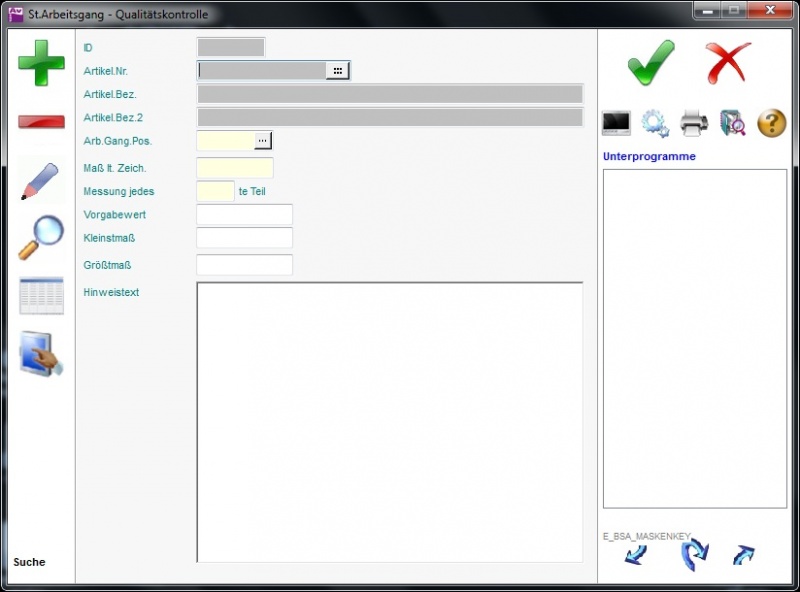
Task: Open the Arb.Gang.Pos. ellipsis lookup button
Action: pos(263,141)
